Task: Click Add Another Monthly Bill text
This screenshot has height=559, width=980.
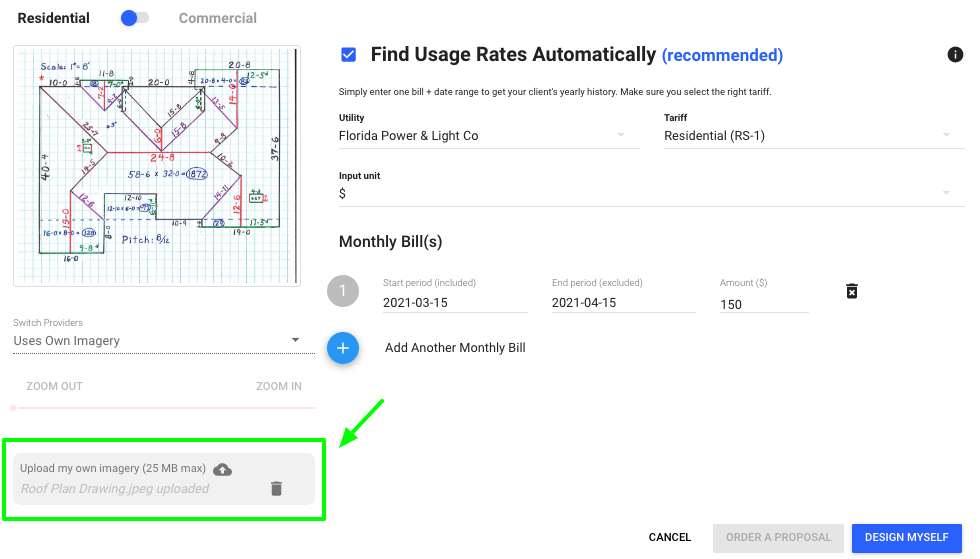Action: coord(455,348)
